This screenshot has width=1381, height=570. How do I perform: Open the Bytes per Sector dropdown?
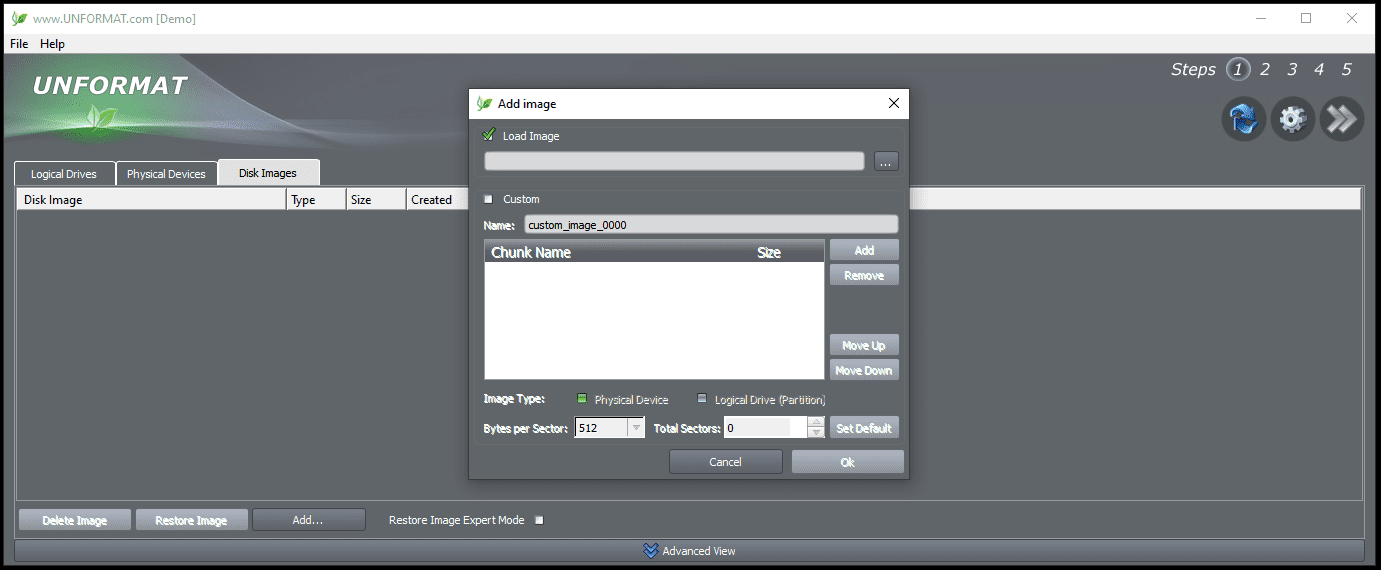tap(636, 428)
